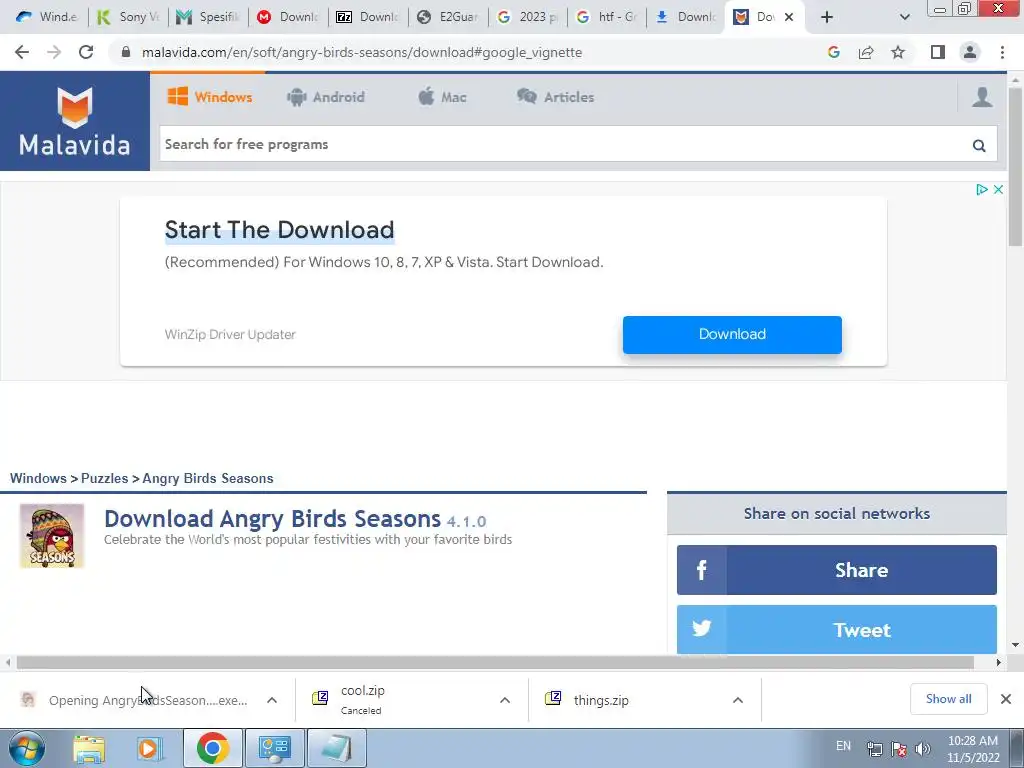Open the Articles section

point(556,97)
